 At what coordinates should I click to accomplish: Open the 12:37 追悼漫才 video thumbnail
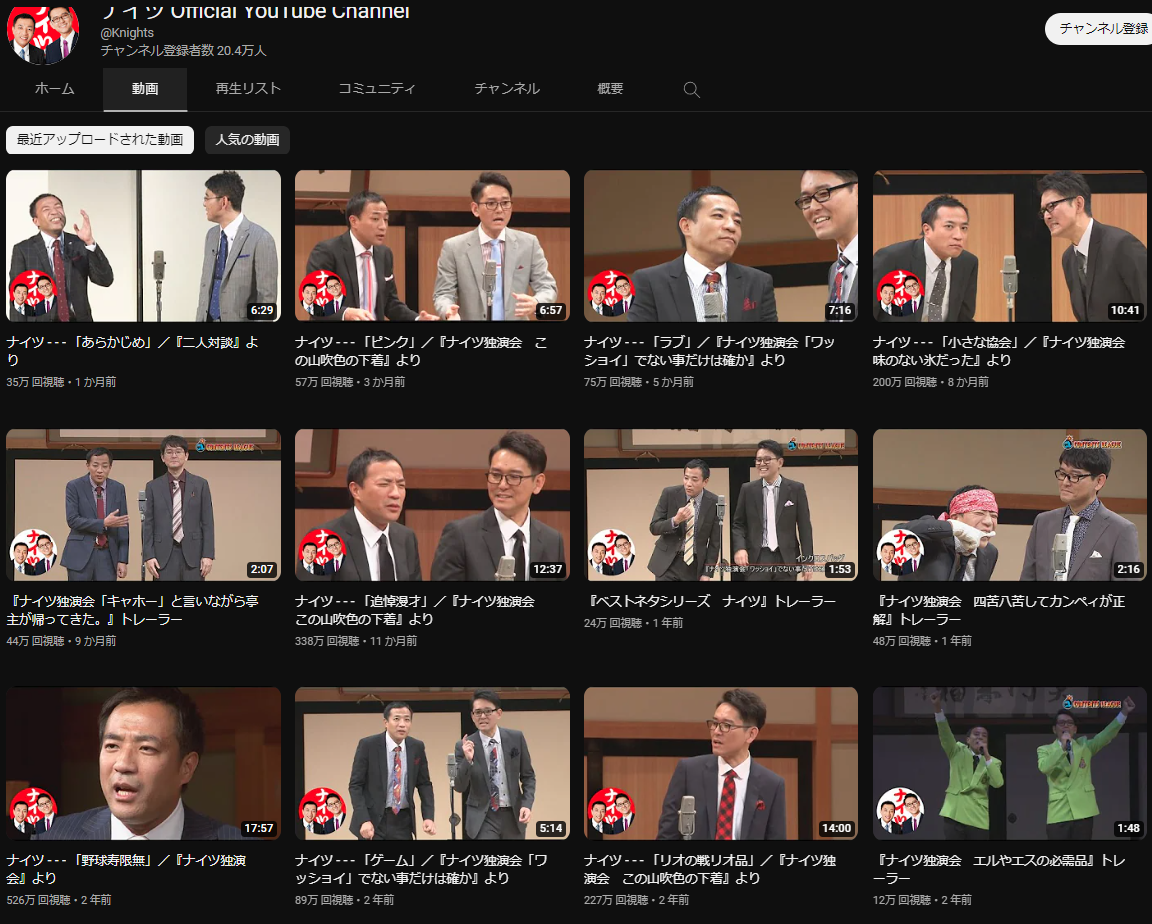[432, 505]
